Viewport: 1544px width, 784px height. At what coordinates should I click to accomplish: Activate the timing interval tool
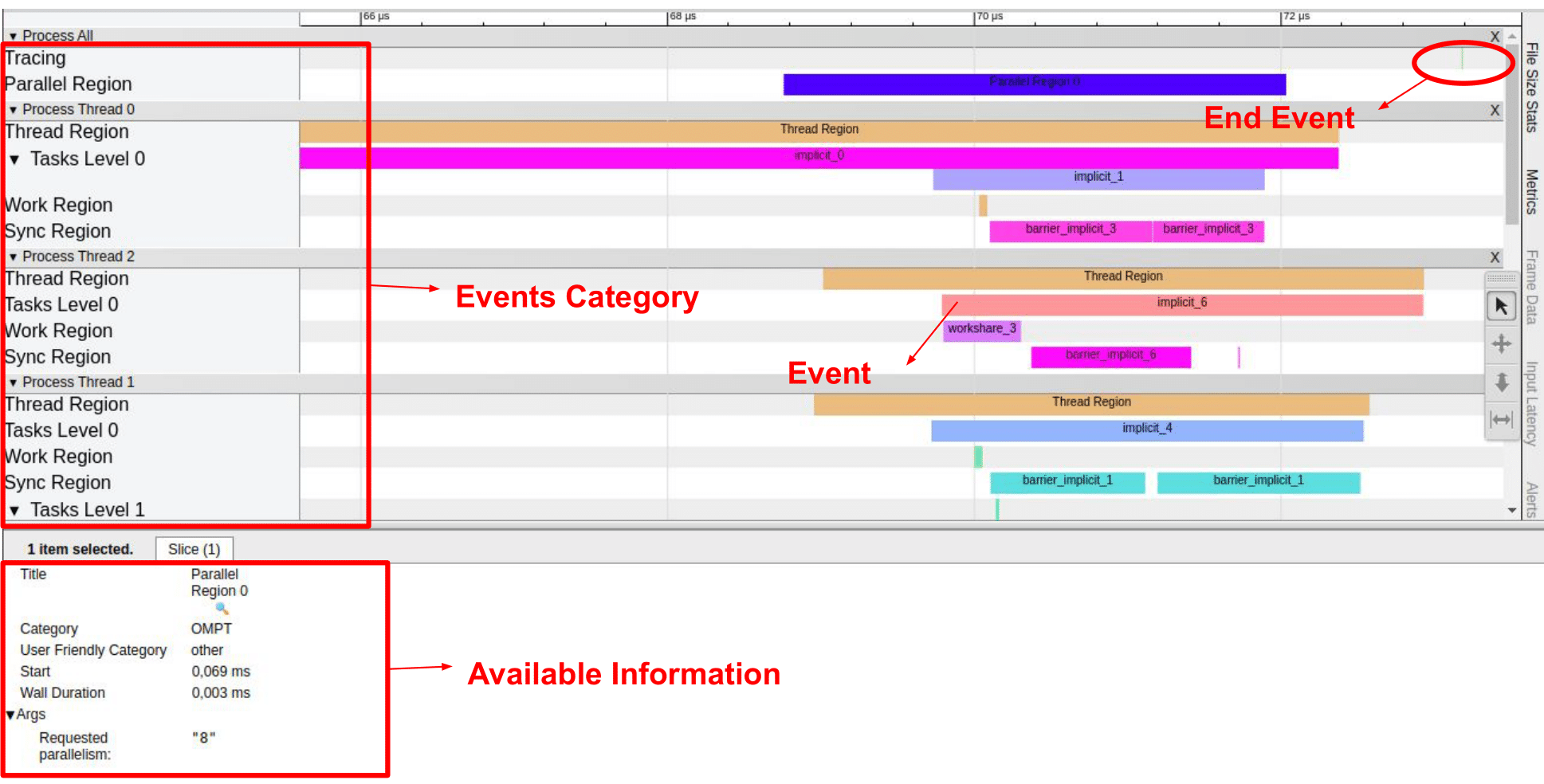1501,419
